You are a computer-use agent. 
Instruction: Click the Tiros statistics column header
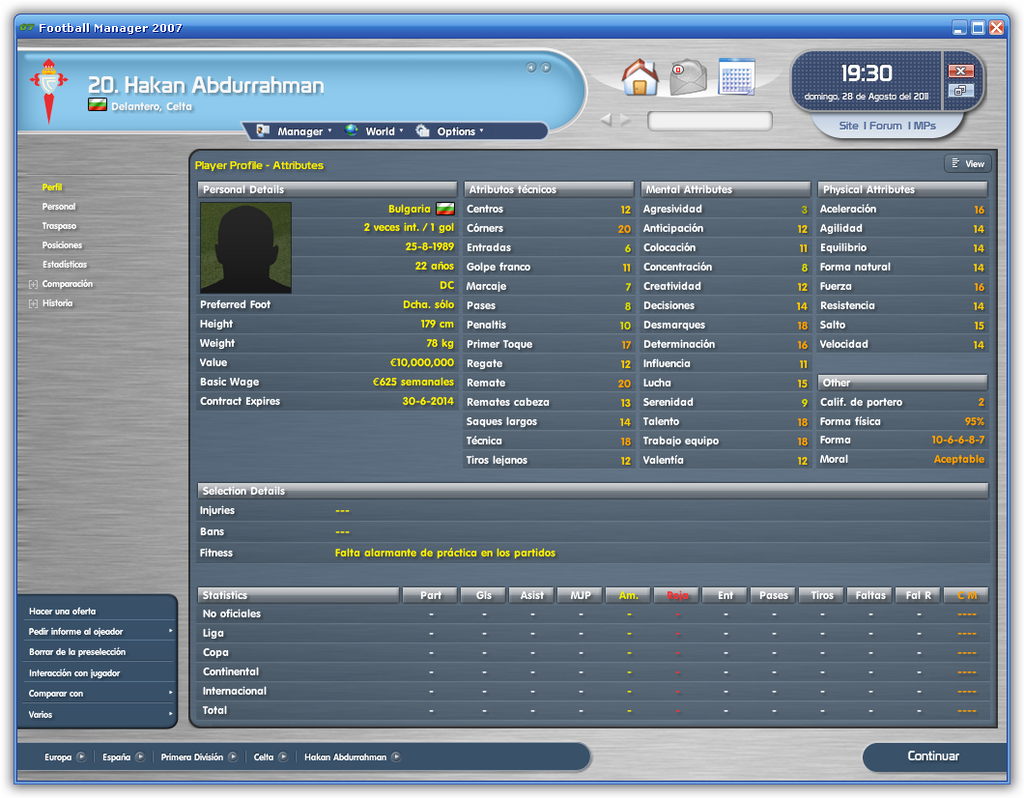(822, 596)
